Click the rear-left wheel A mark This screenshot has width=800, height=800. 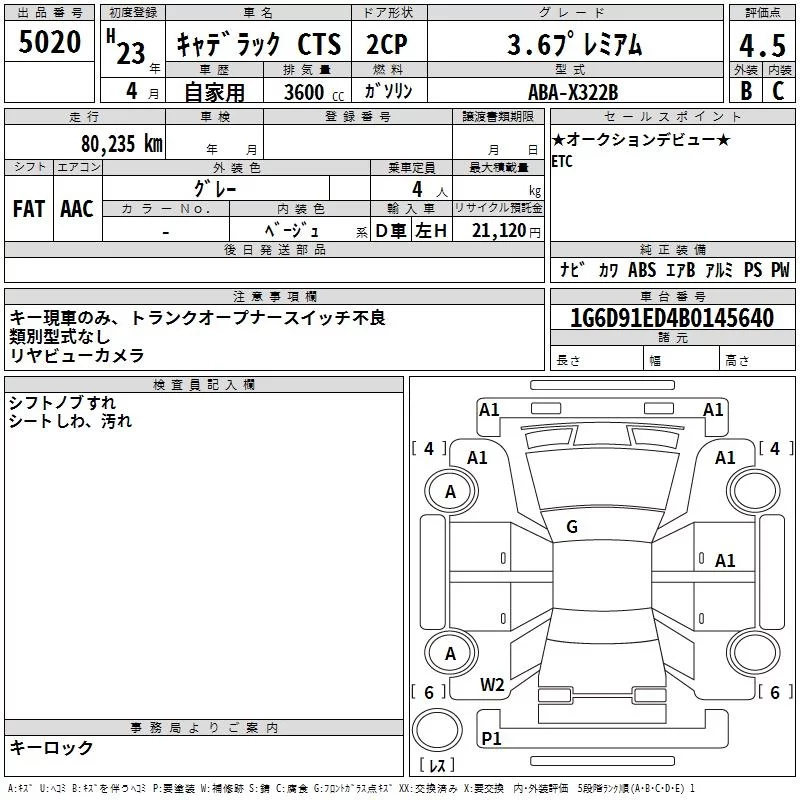pos(450,654)
